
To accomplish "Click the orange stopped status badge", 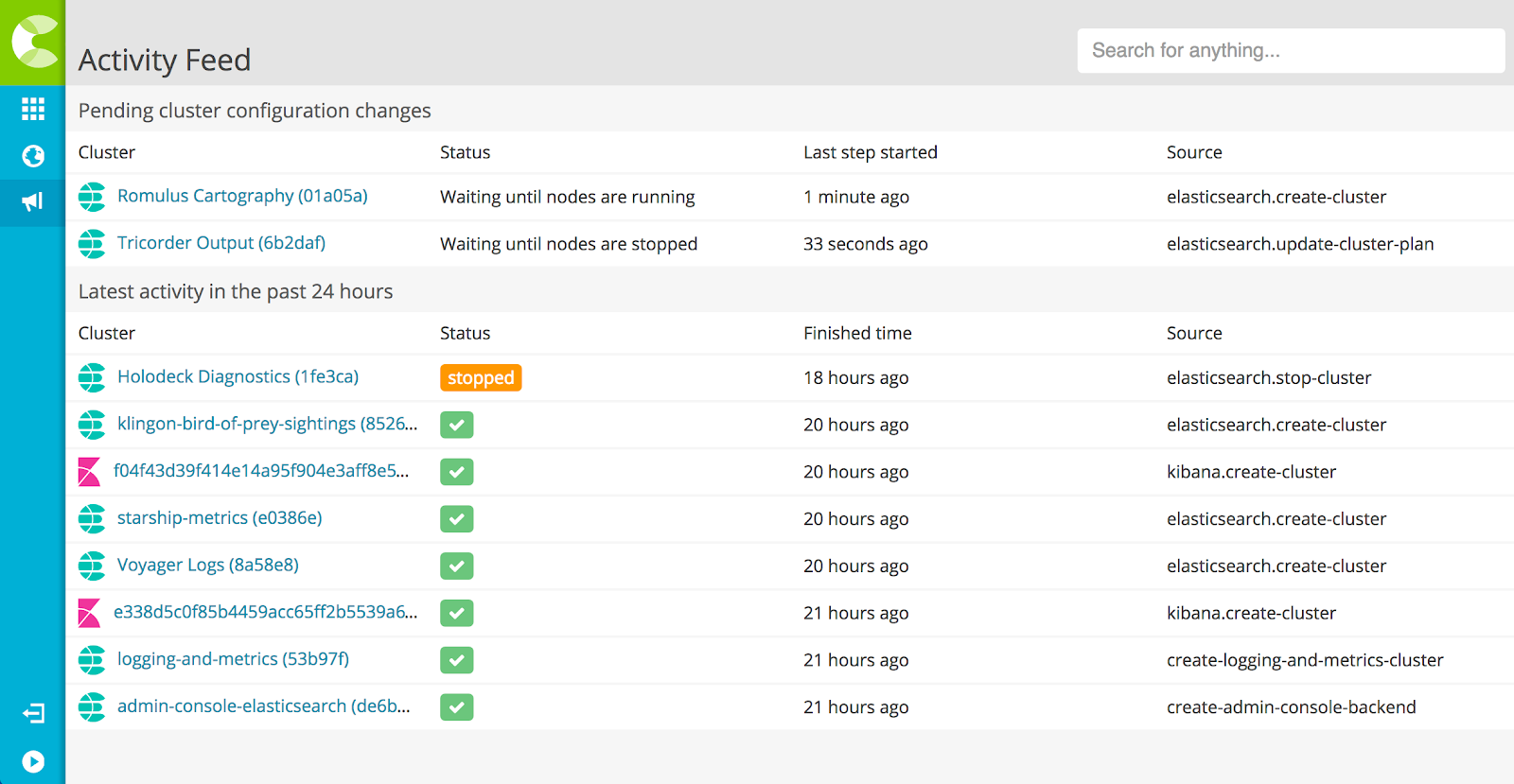I will (x=481, y=377).
